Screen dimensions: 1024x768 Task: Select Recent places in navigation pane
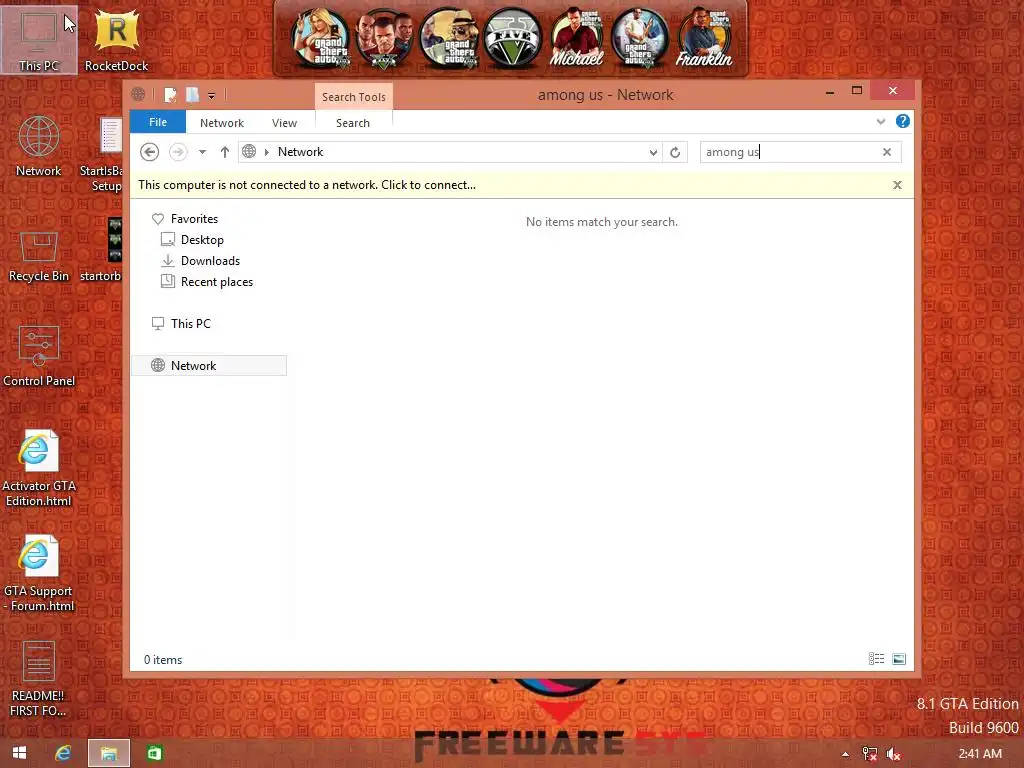[207, 281]
